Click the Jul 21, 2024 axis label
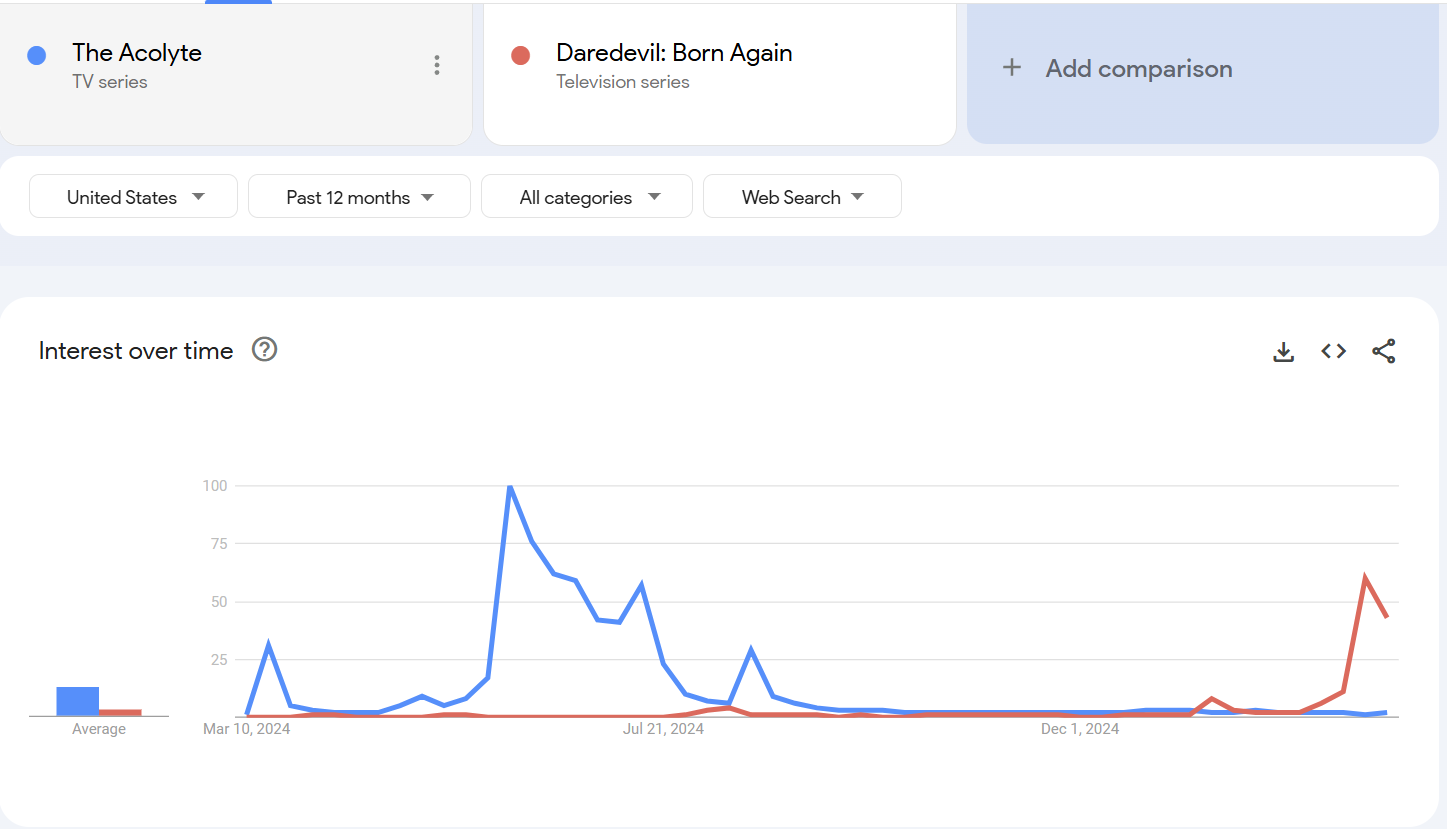The height and width of the screenshot is (829, 1447). coord(663,729)
